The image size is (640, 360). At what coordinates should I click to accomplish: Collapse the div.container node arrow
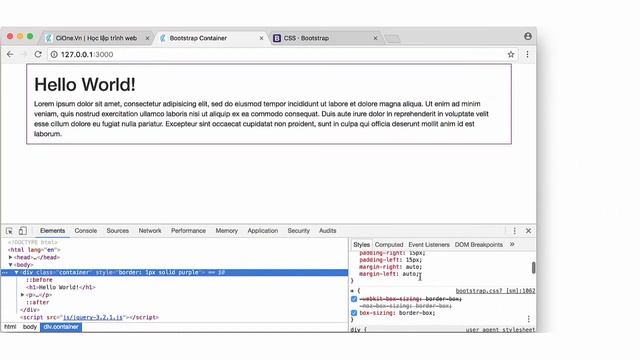pyautogui.click(x=17, y=272)
